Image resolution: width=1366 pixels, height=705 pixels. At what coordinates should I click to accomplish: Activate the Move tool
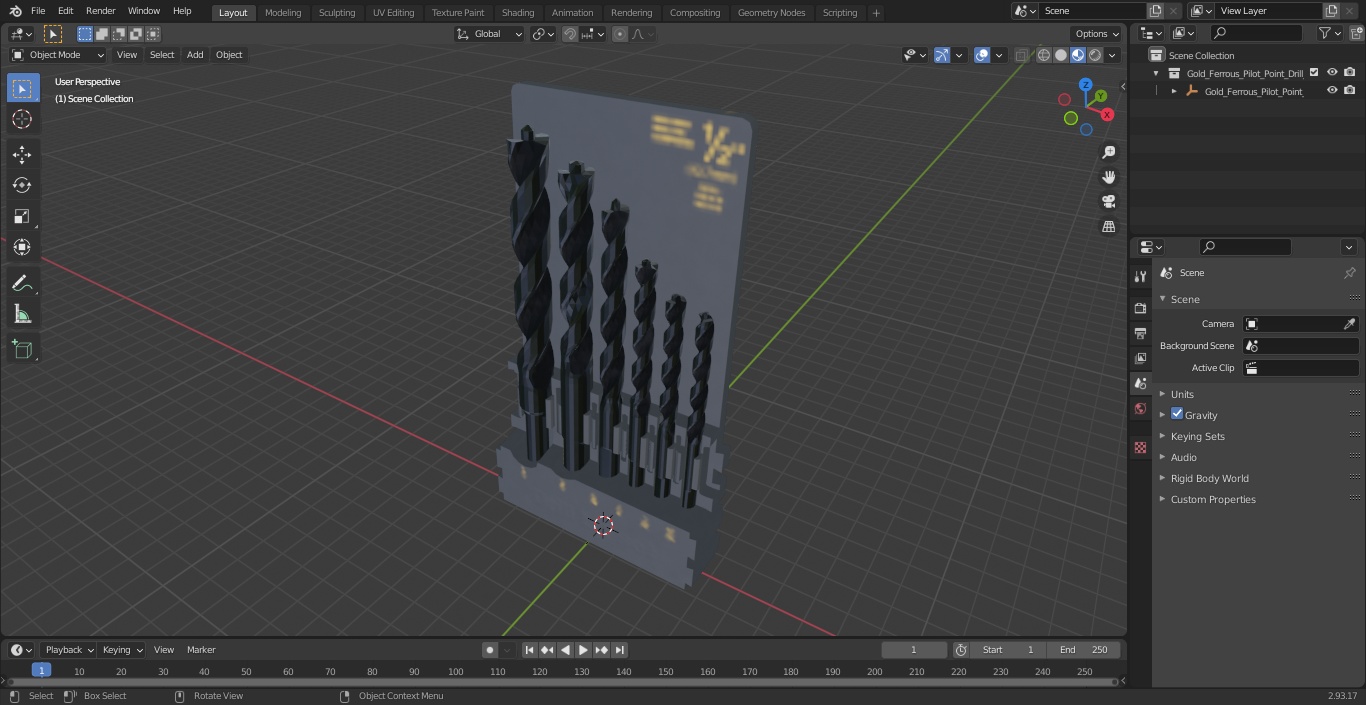(x=22, y=154)
